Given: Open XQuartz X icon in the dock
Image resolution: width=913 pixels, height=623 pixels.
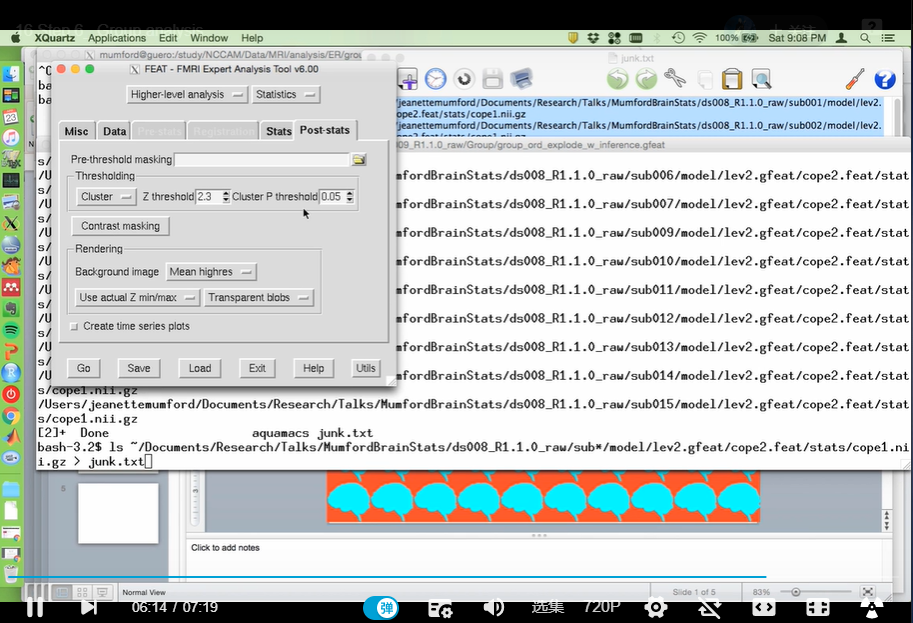Looking at the screenshot, I should pyautogui.click(x=11, y=224).
